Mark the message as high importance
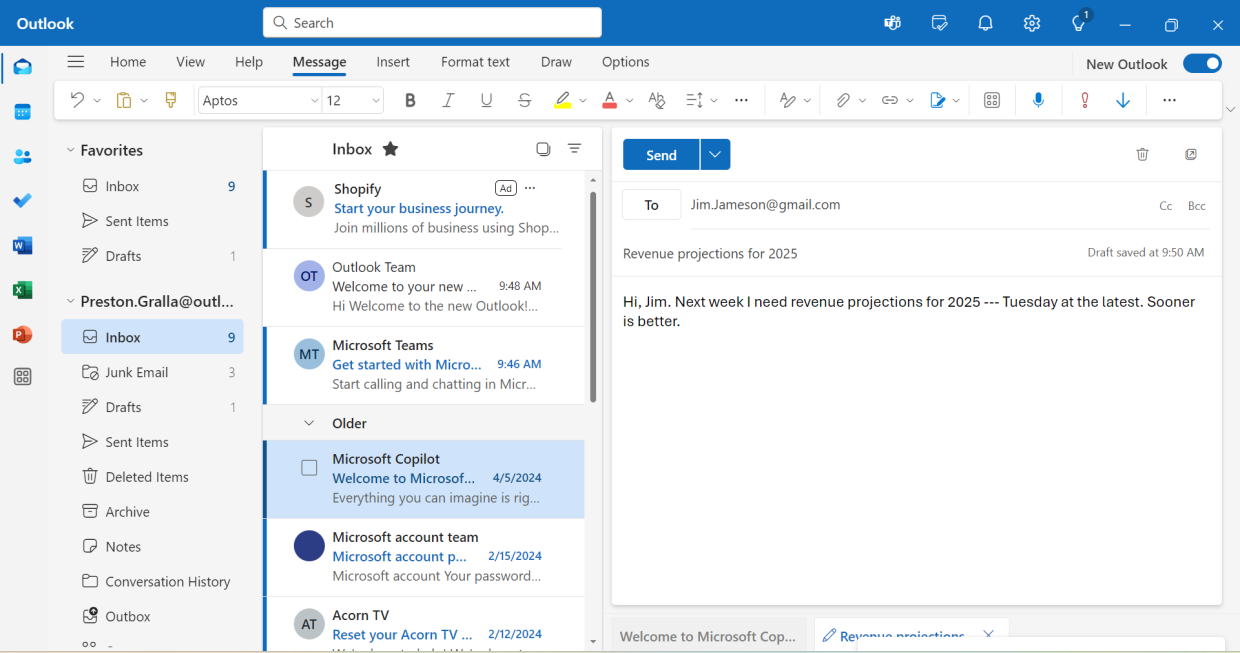Viewport: 1240px width, 653px height. tap(1084, 100)
